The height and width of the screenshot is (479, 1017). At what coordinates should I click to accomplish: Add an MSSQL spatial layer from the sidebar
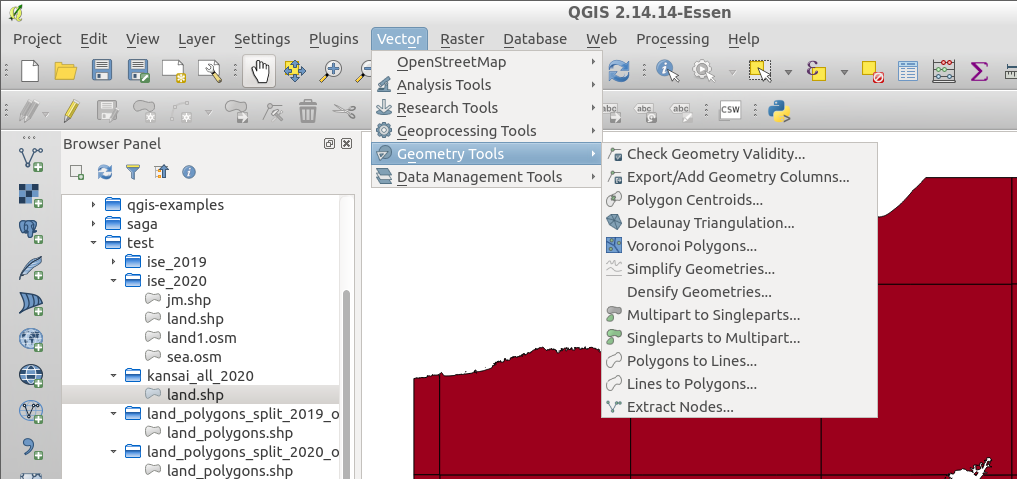point(30,304)
